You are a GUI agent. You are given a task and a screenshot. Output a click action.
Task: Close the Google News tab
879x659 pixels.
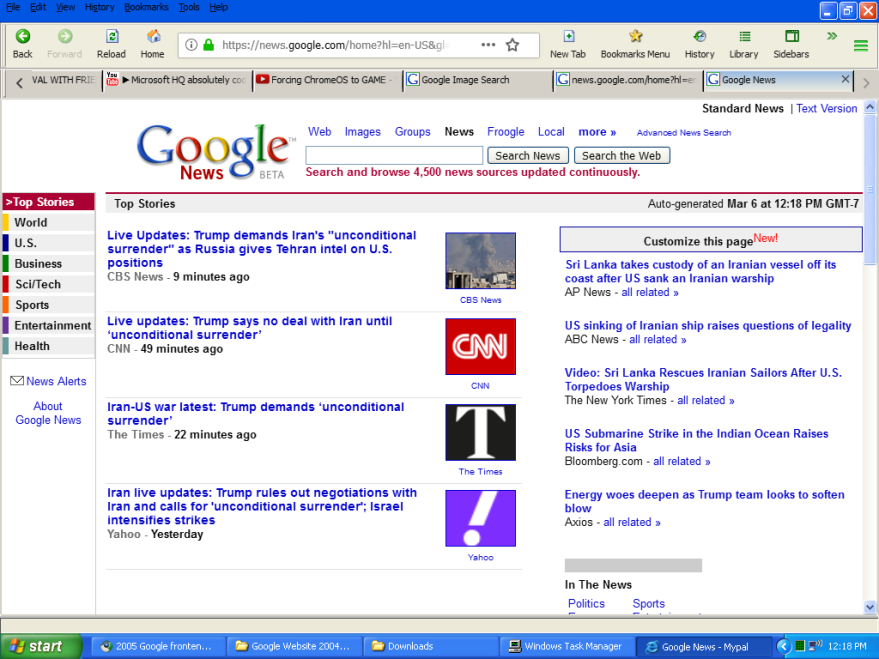click(845, 80)
